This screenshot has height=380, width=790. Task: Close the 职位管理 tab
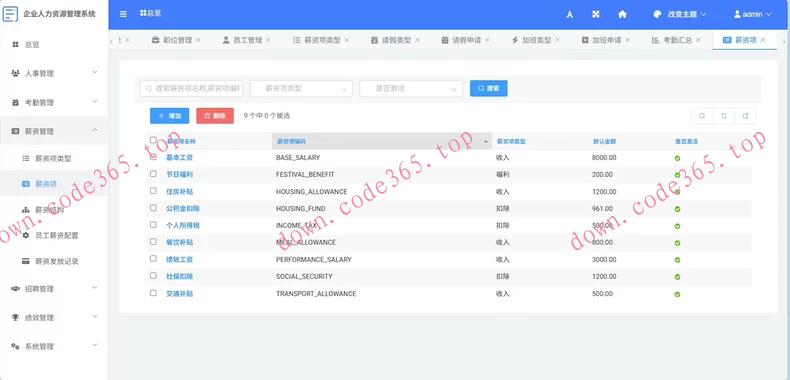(198, 40)
